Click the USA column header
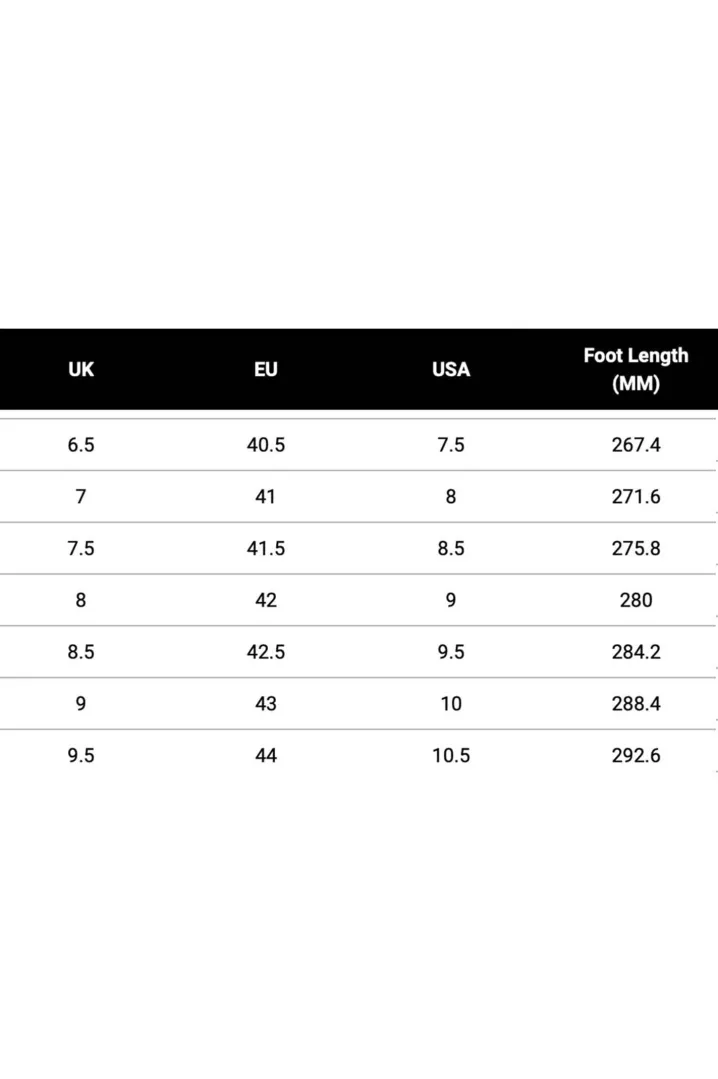 [451, 370]
